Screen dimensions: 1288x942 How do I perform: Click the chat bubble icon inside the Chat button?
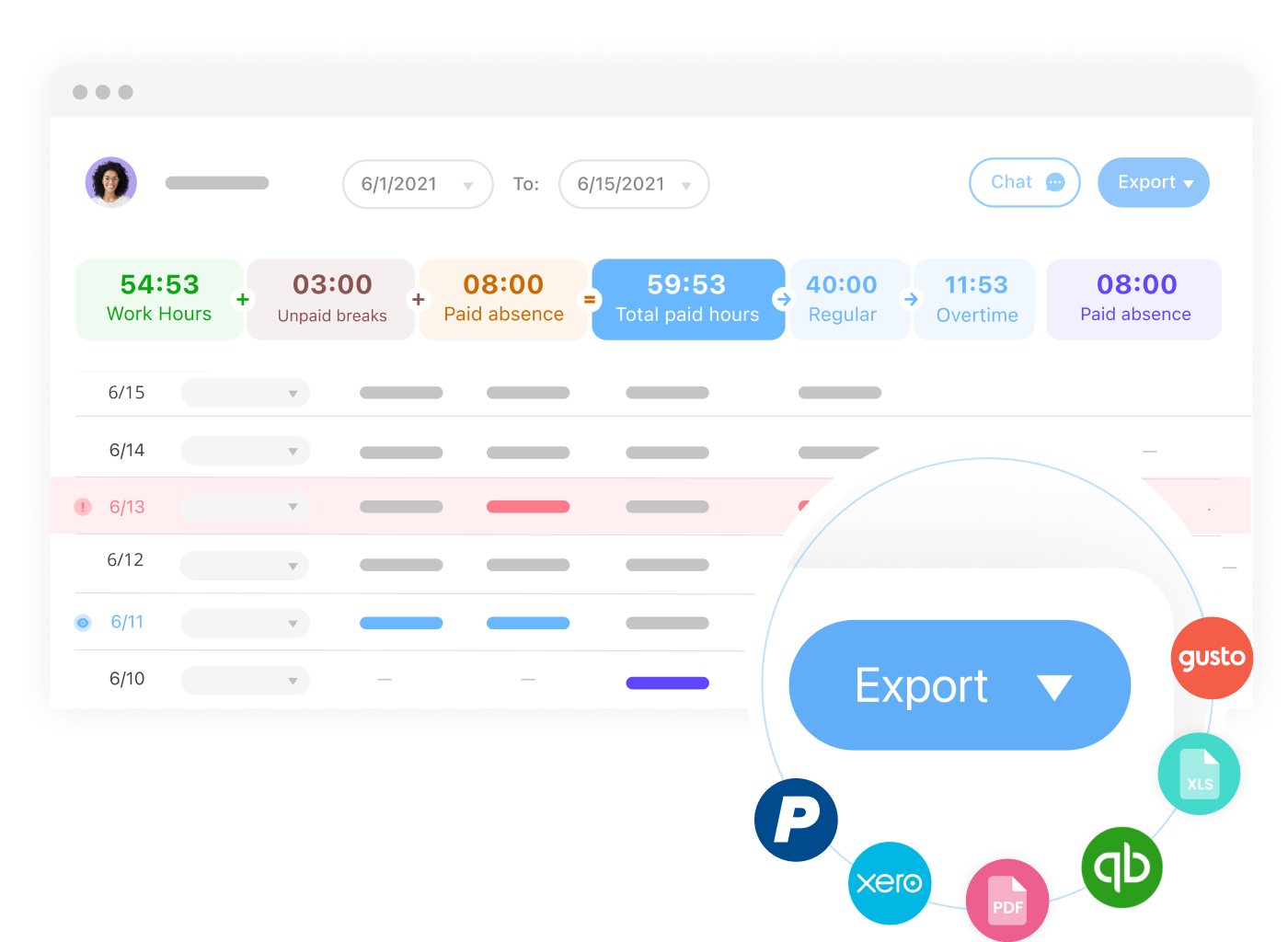tap(1056, 182)
